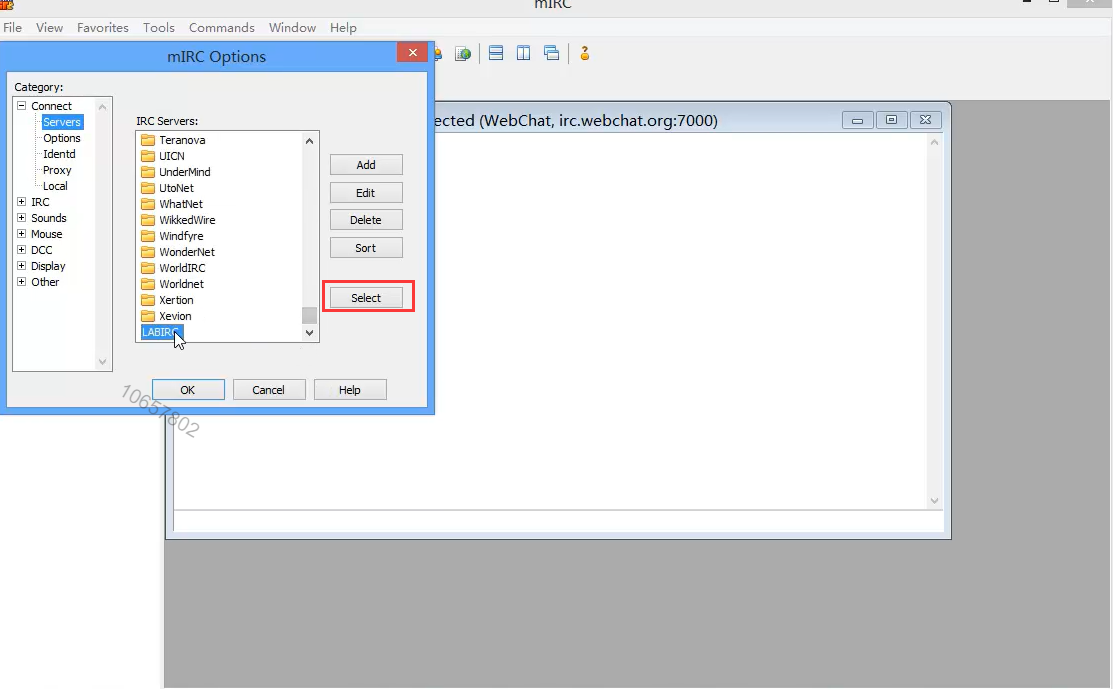Click the folder icon beside Windfyre
This screenshot has width=1113, height=689.
point(148,236)
